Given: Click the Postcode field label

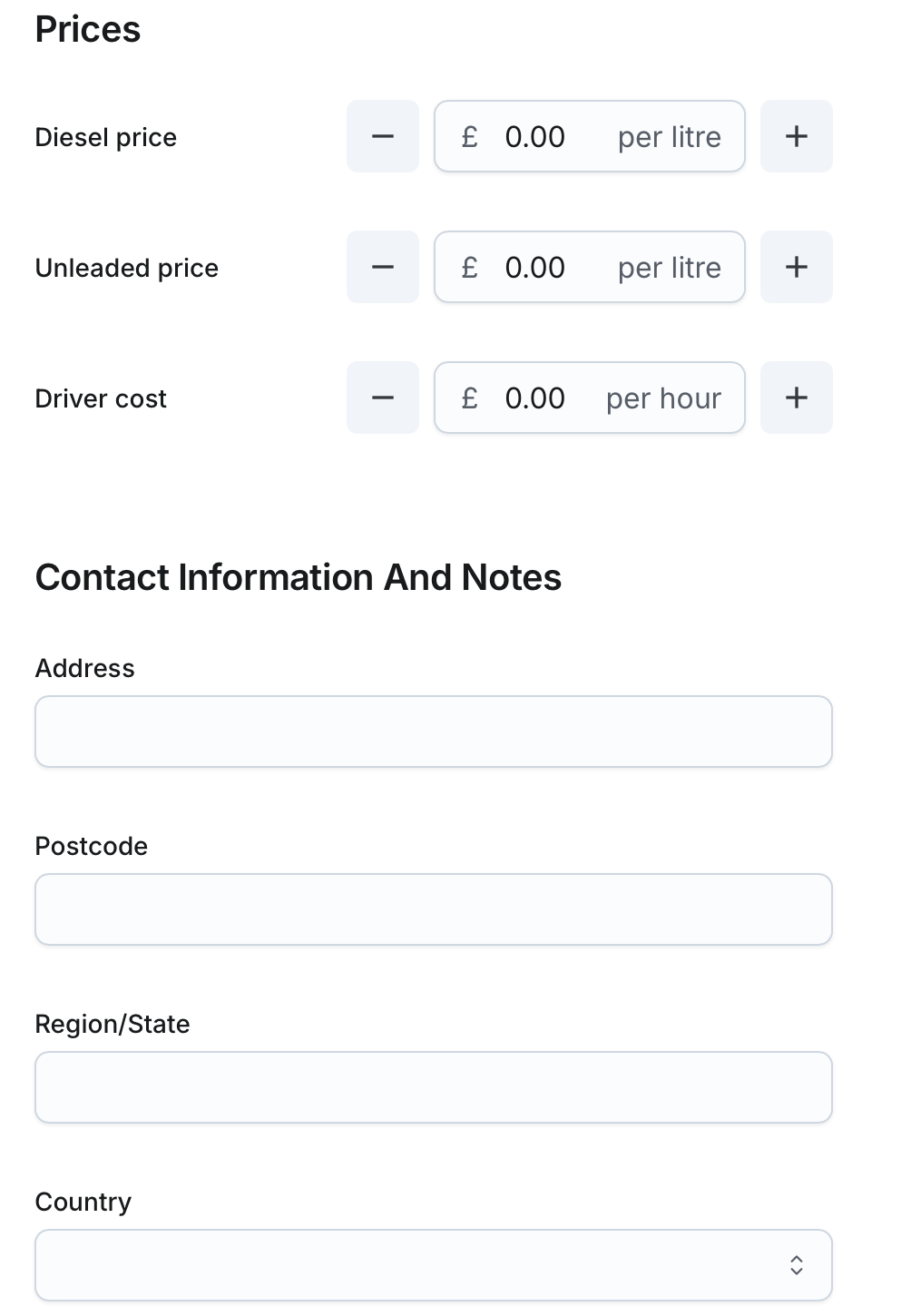Looking at the screenshot, I should tap(91, 846).
